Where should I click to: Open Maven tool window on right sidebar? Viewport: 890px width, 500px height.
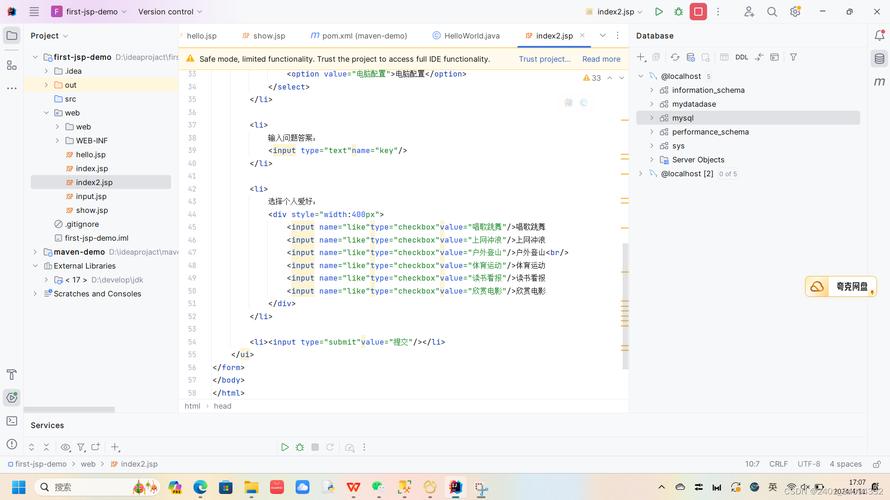click(x=879, y=82)
